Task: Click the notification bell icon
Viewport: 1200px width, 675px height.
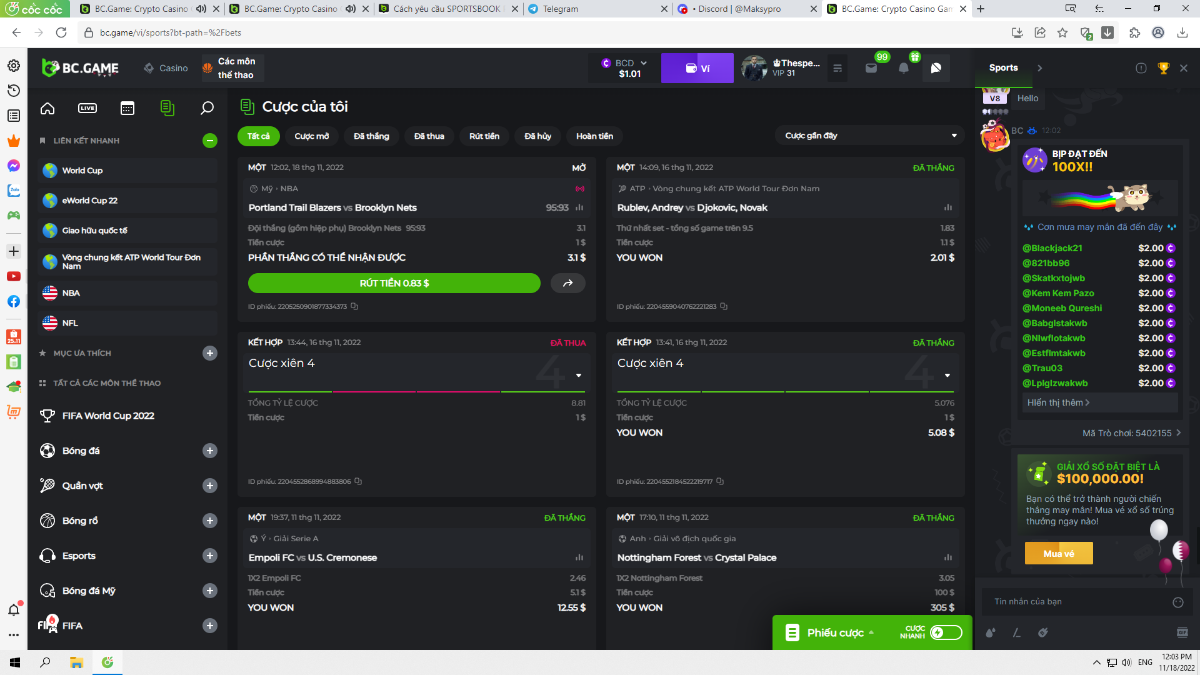Action: 904,68
